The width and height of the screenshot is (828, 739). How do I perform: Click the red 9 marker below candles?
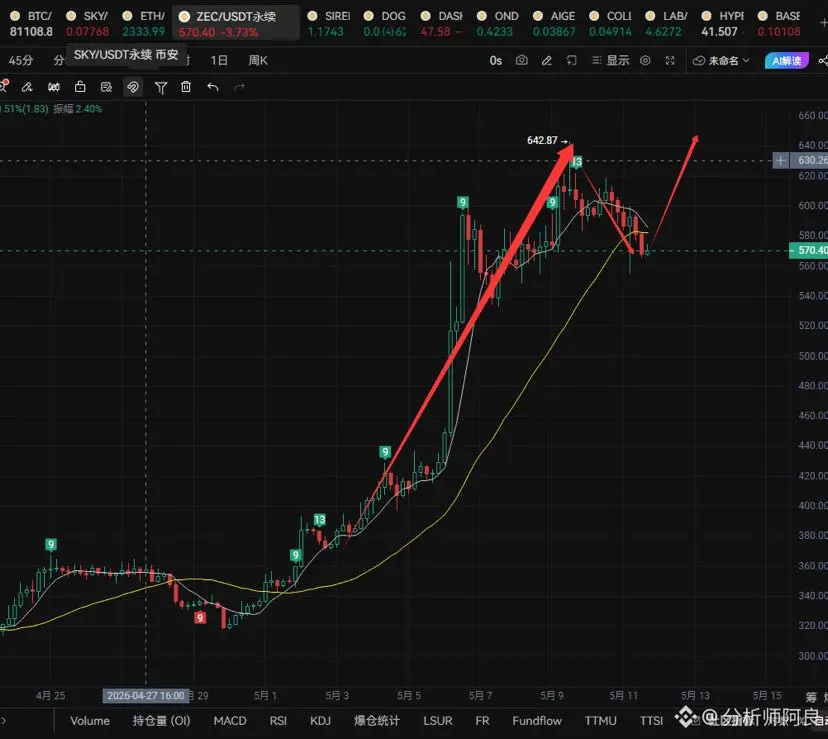click(x=200, y=617)
